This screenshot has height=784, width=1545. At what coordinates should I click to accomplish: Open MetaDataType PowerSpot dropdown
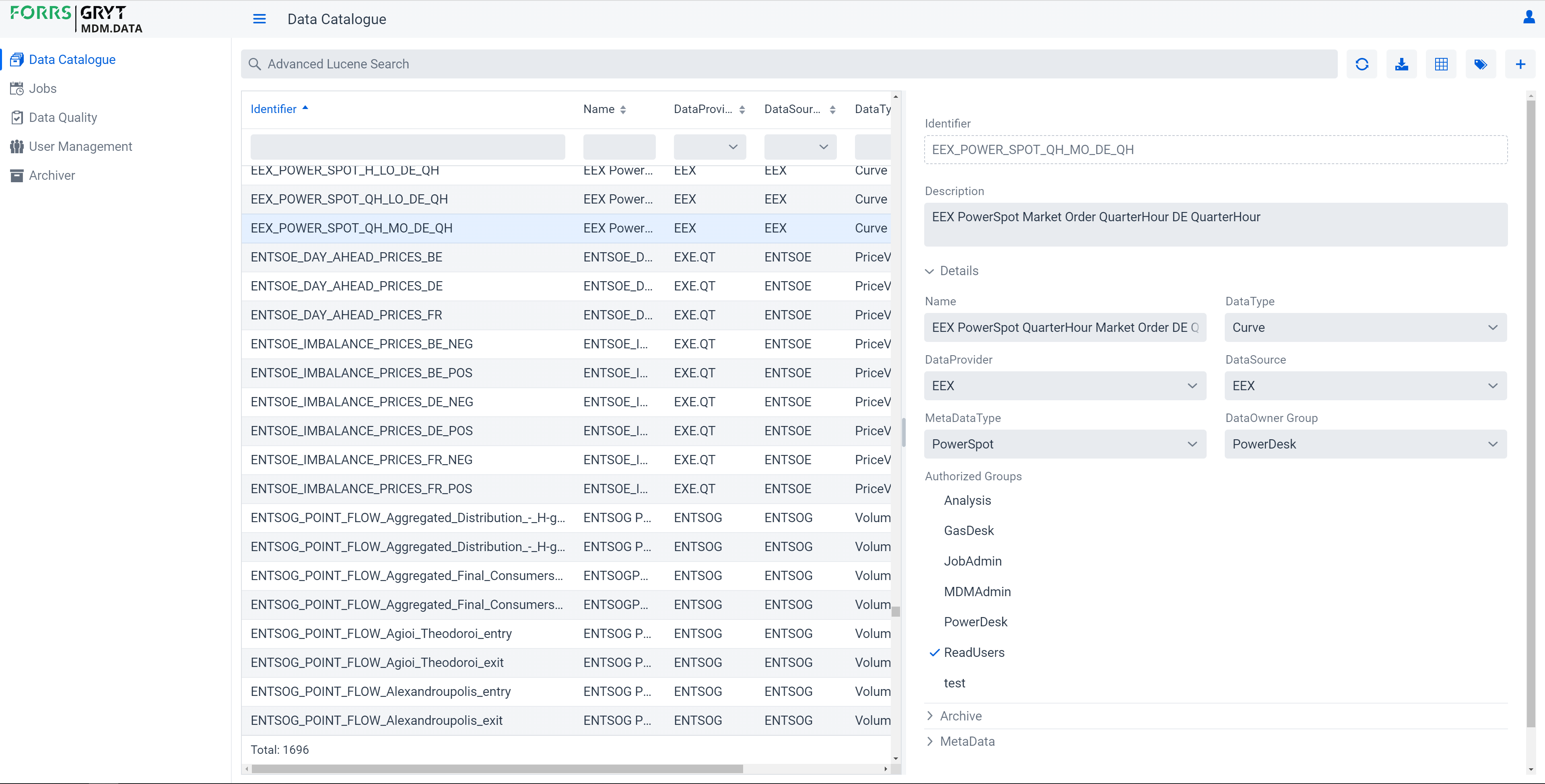[1065, 444]
